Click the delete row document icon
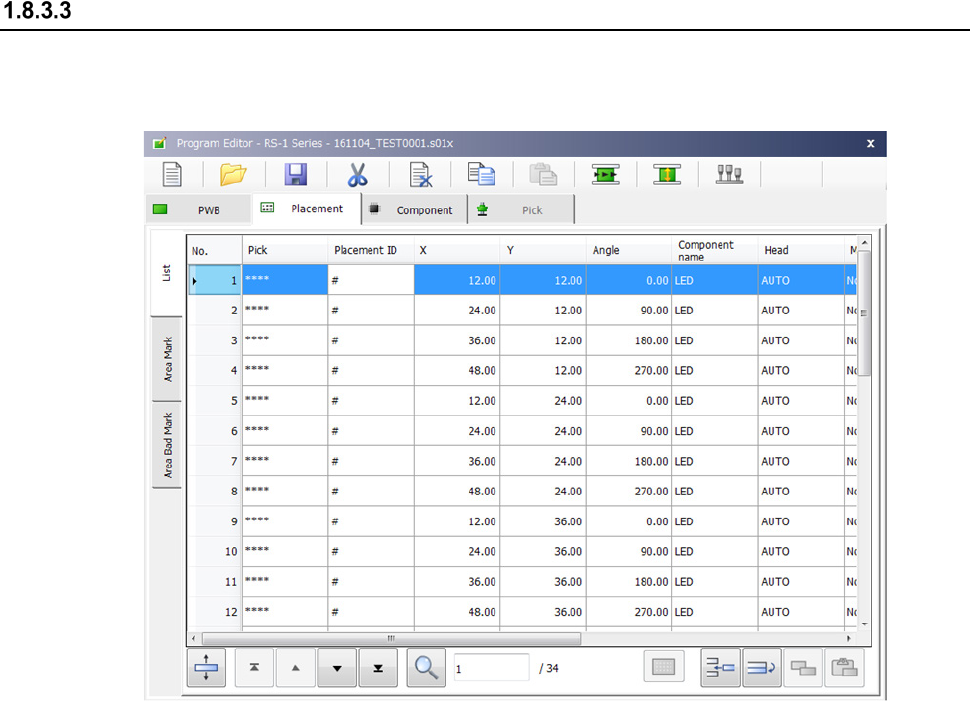This screenshot has width=970, height=701. click(420, 175)
